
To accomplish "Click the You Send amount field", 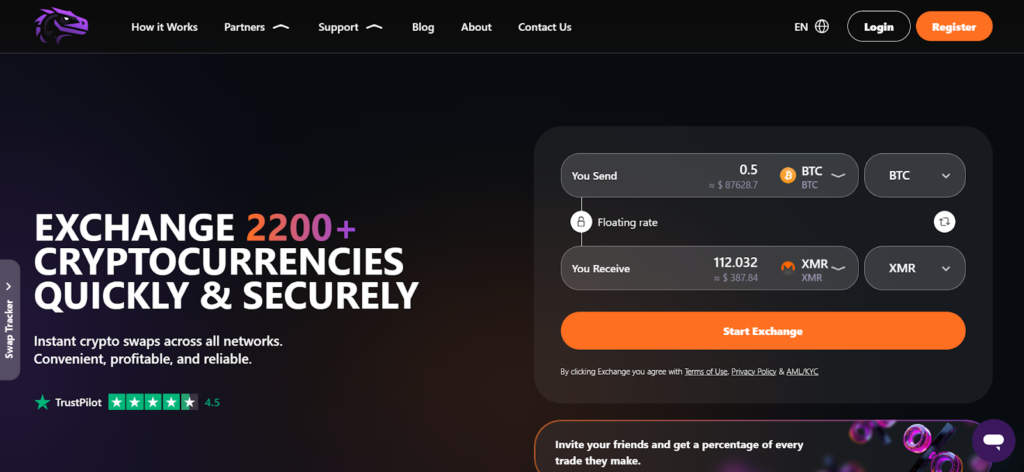I will click(700, 170).
